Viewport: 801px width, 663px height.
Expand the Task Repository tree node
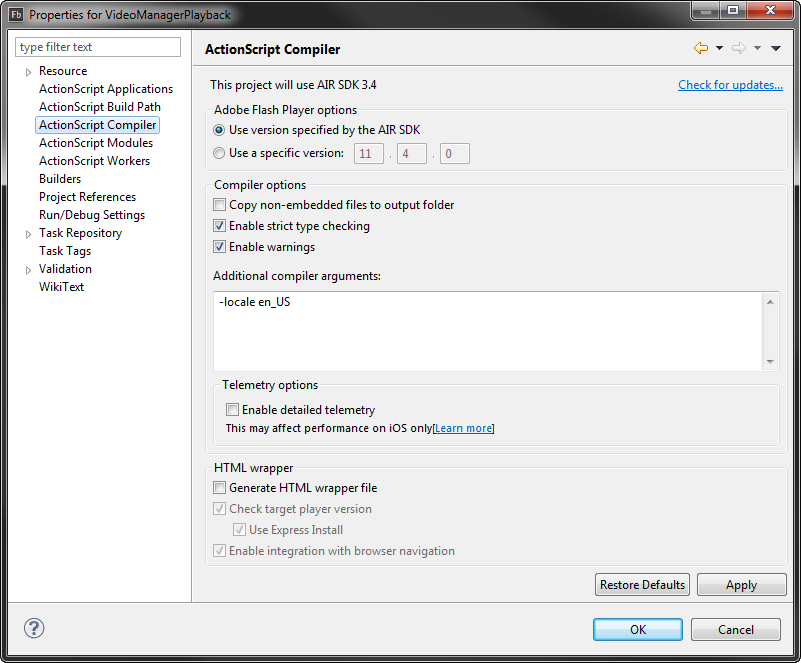29,234
